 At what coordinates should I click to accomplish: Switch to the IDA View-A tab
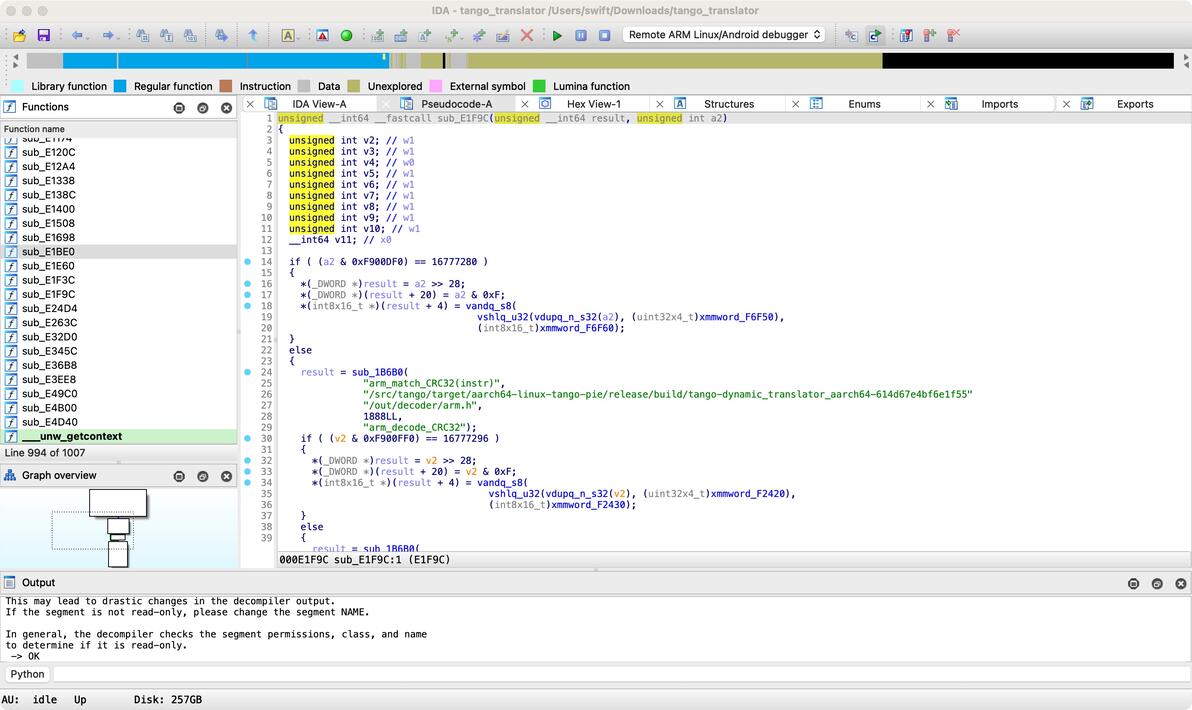[x=318, y=104]
